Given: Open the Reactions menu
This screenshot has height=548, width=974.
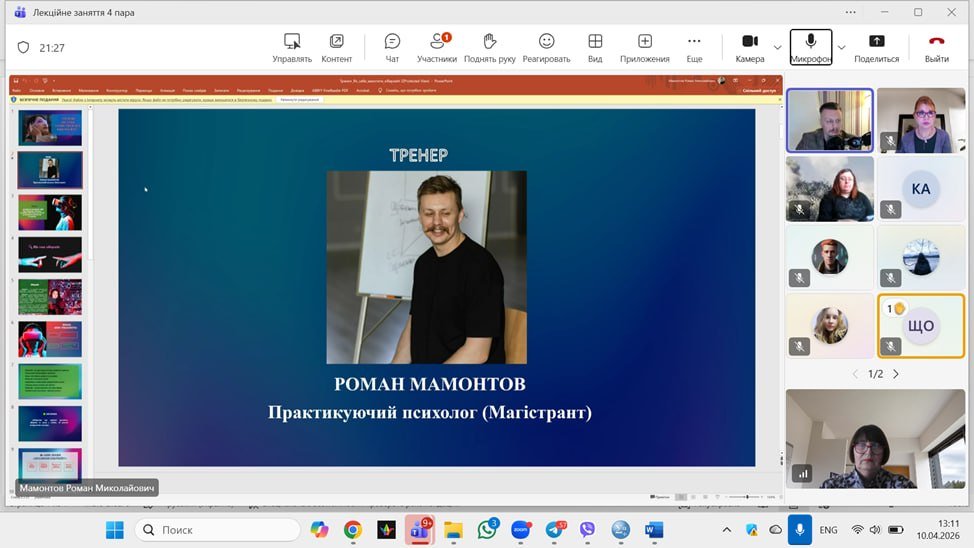Looking at the screenshot, I should click(x=546, y=47).
